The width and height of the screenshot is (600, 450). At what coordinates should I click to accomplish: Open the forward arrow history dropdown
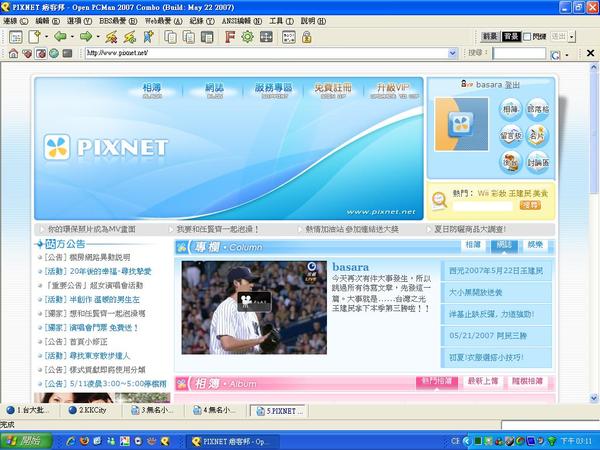[98, 37]
